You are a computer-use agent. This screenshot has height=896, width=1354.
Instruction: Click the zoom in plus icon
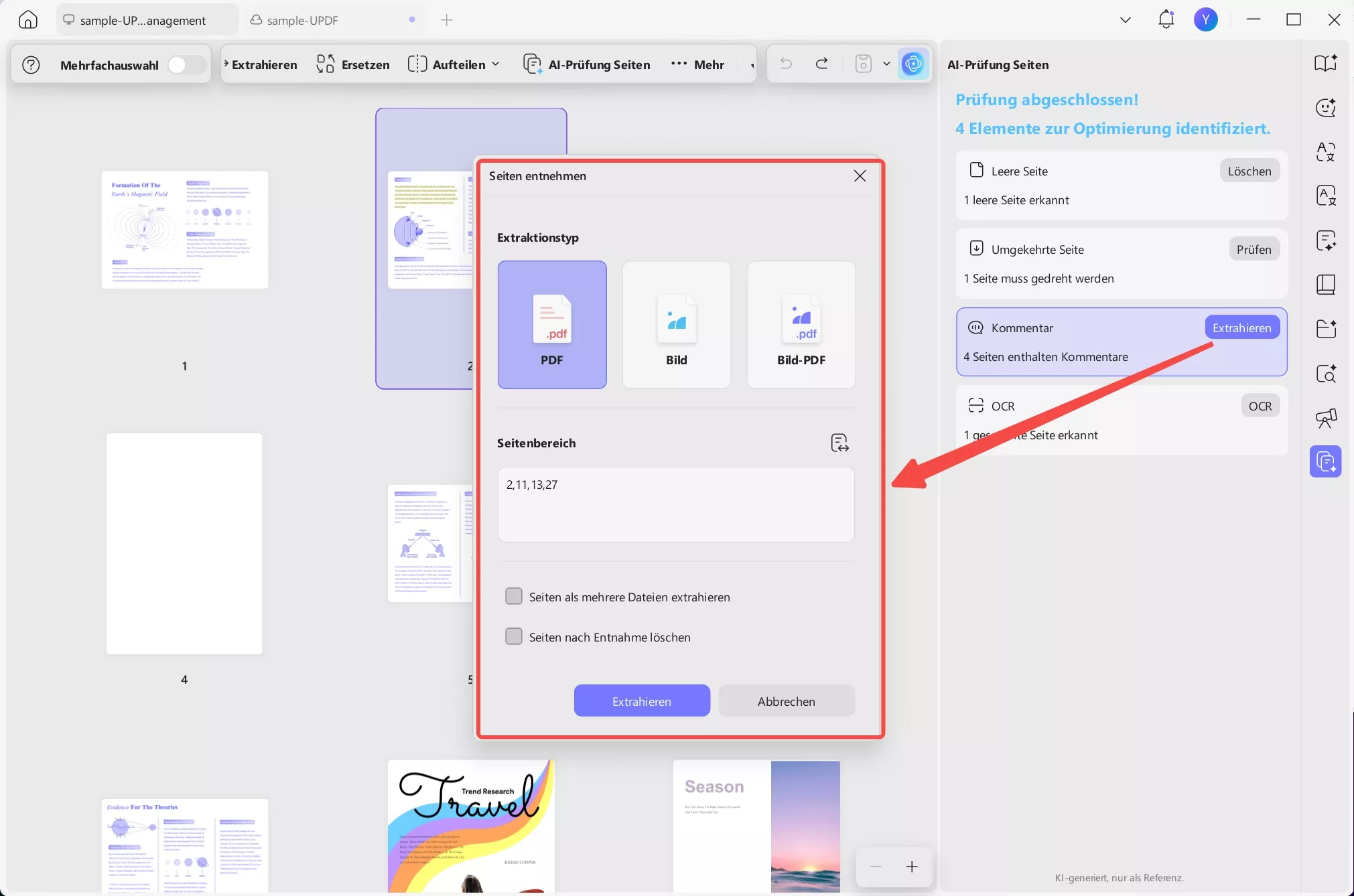coord(912,867)
